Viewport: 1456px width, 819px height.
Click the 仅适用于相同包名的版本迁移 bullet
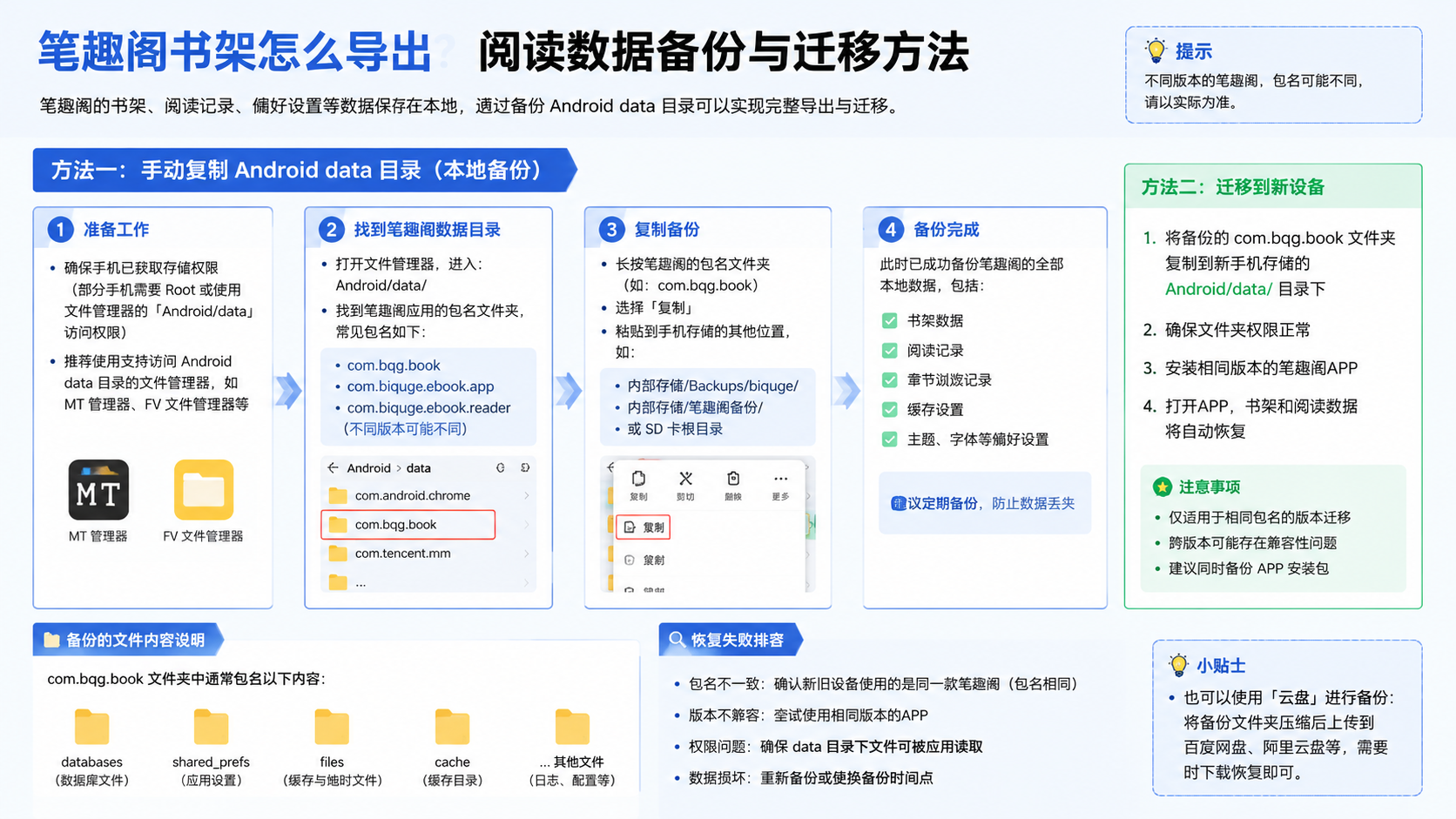(x=1259, y=518)
